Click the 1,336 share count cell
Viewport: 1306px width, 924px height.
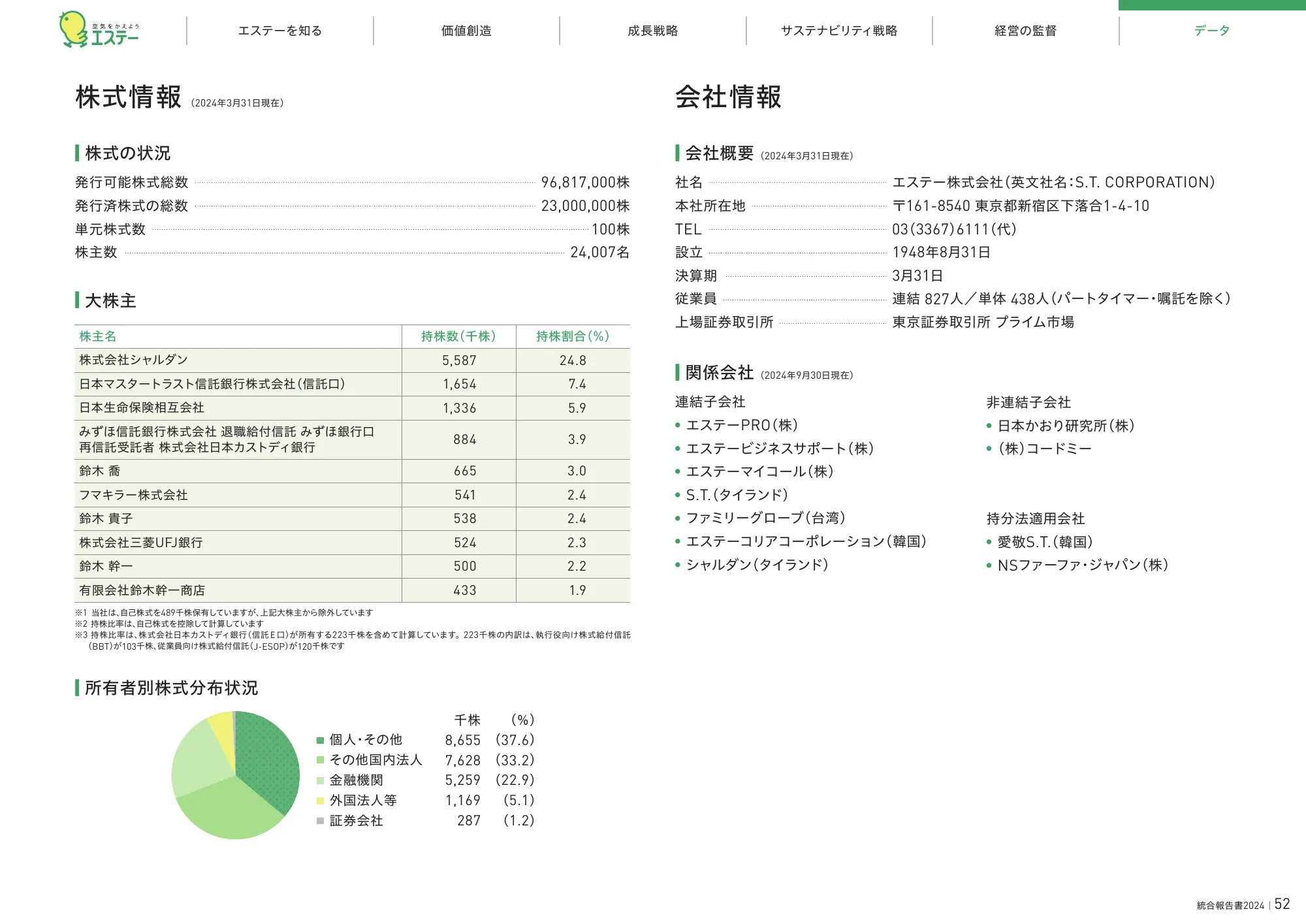(459, 408)
